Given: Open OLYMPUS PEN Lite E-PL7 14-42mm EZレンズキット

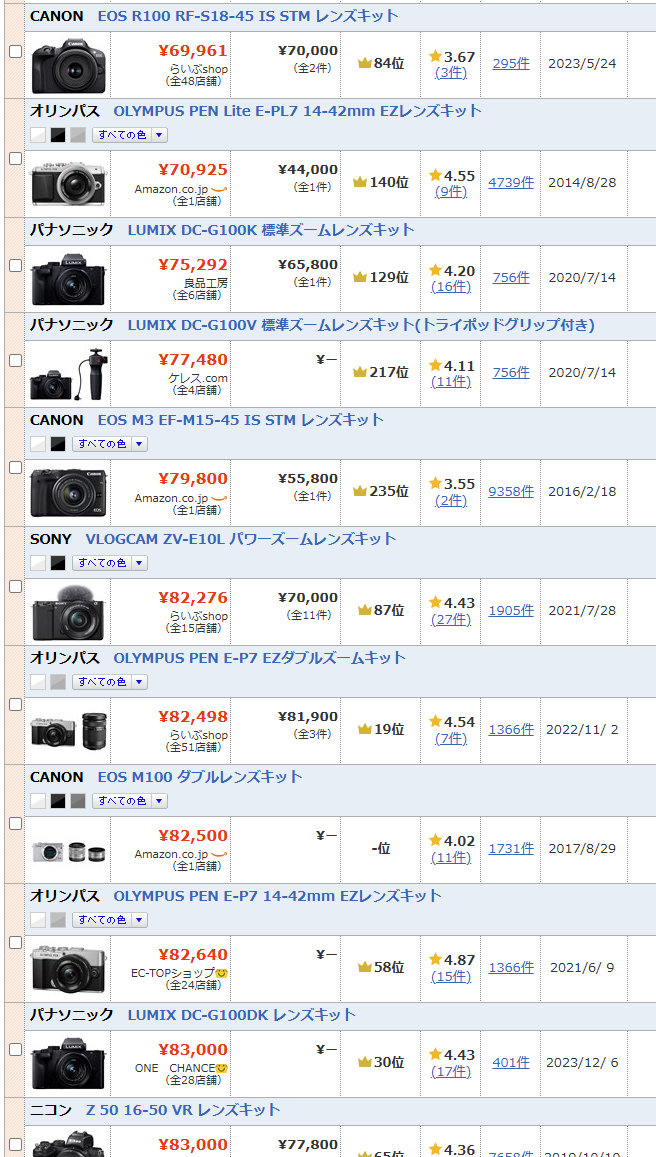Looking at the screenshot, I should pyautogui.click(x=297, y=111).
